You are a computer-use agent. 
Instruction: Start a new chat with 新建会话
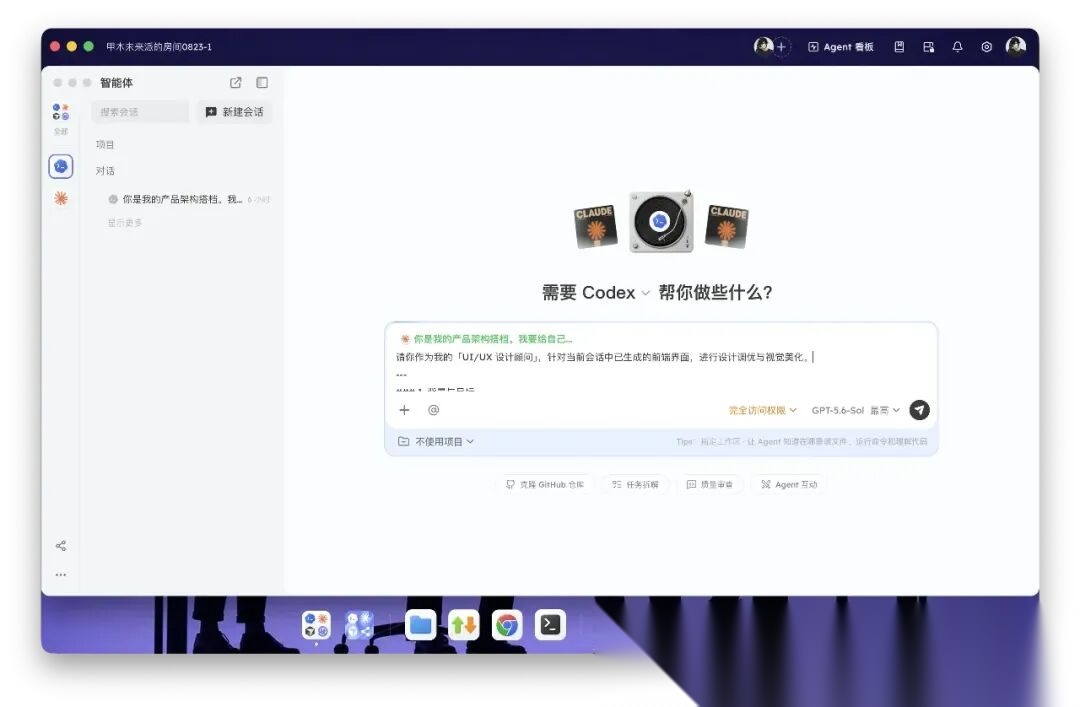[234, 112]
